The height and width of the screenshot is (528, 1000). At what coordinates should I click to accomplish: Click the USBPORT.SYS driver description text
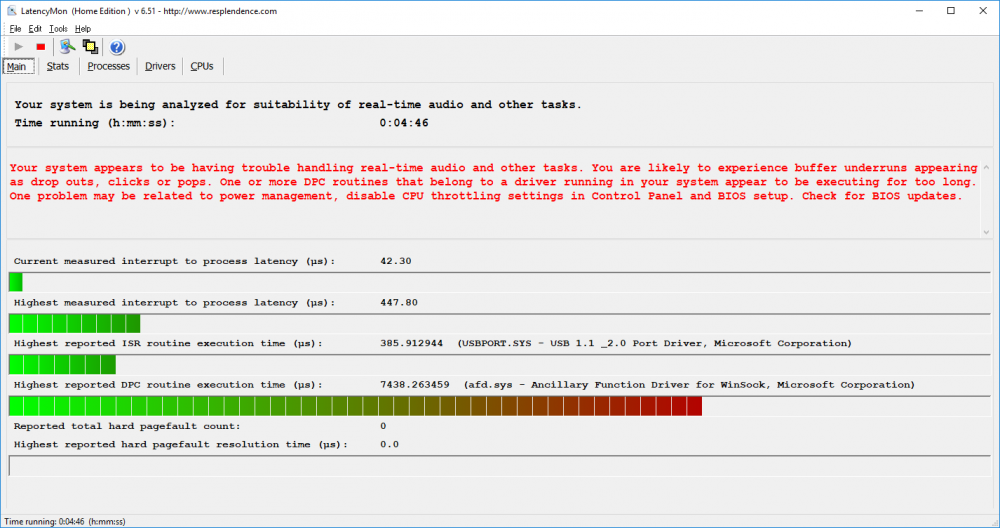point(654,343)
